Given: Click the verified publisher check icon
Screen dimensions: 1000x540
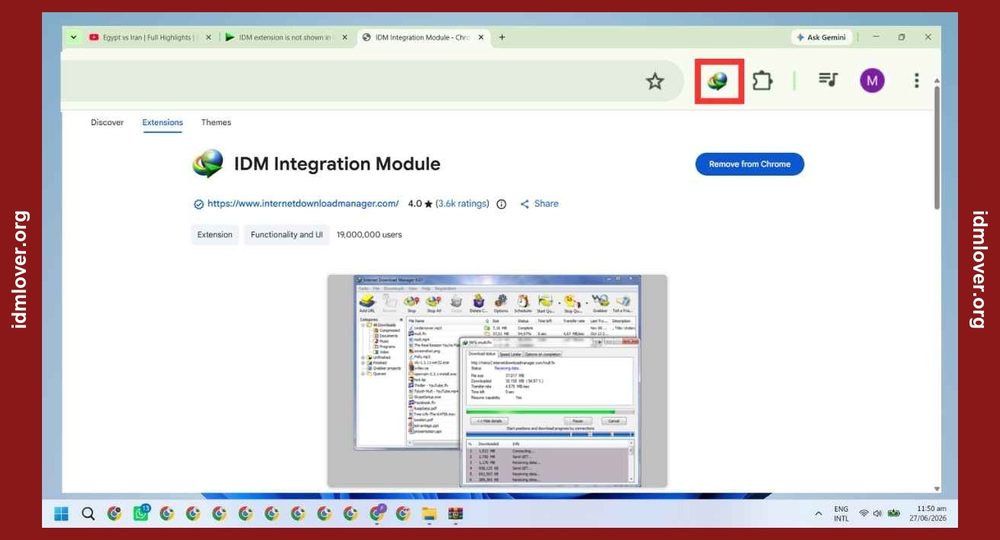Looking at the screenshot, I should [x=198, y=204].
